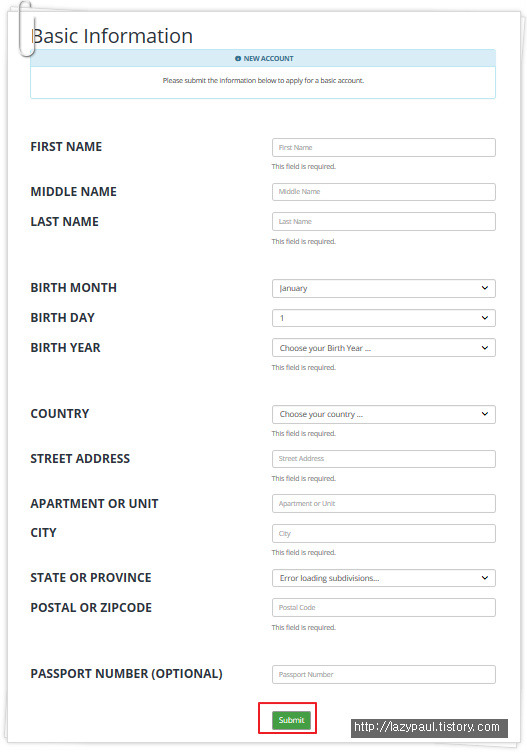Click the City input box

(x=383, y=533)
